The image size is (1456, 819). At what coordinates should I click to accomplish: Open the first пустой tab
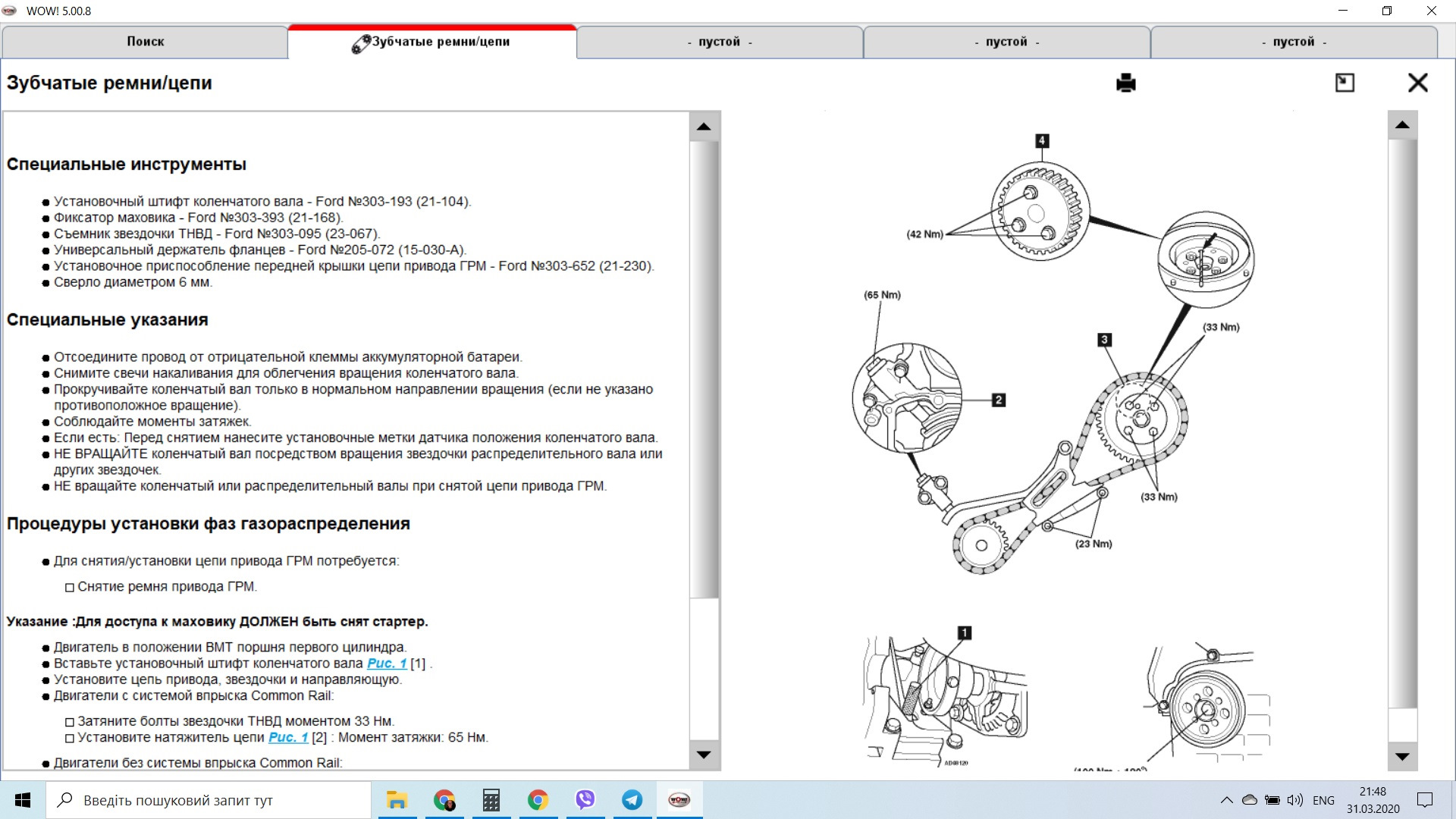(719, 42)
